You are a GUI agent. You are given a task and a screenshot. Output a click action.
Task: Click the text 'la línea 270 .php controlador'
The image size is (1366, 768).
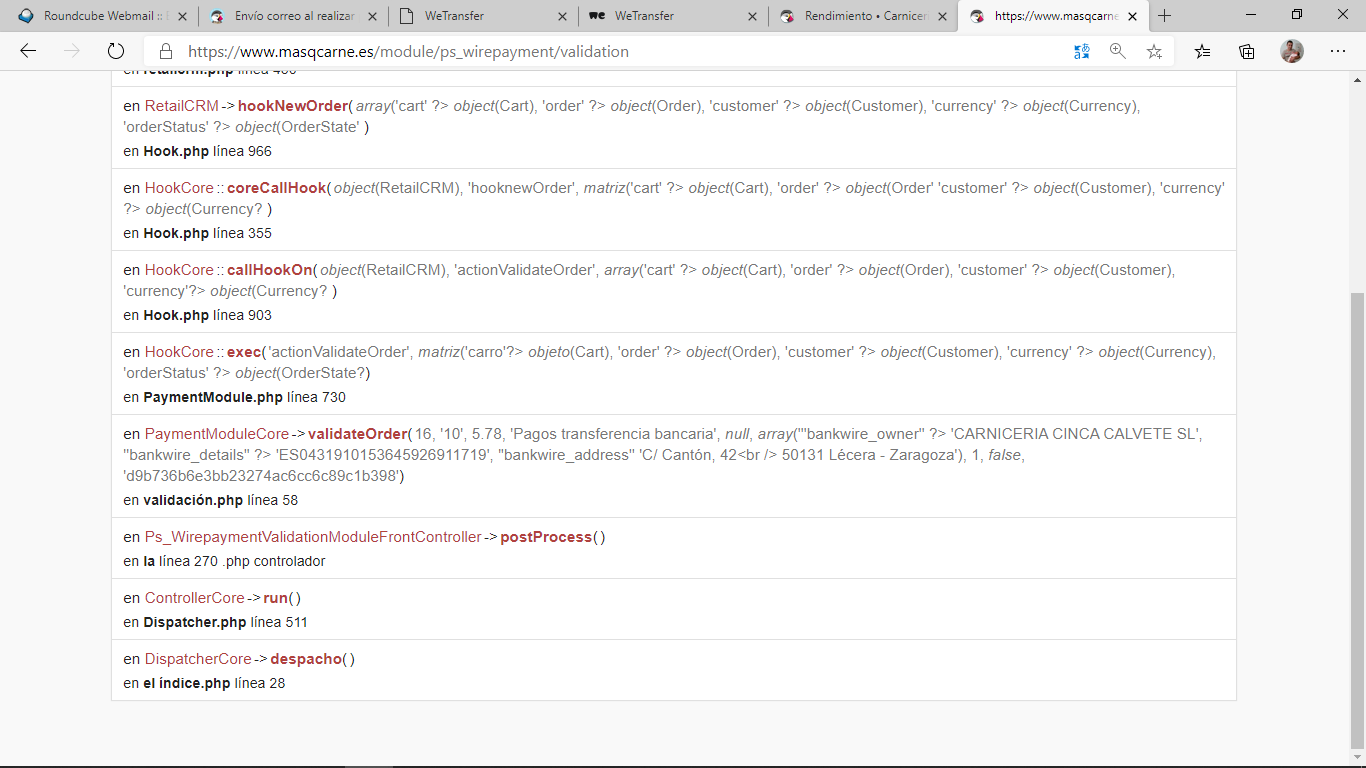[x=234, y=561]
